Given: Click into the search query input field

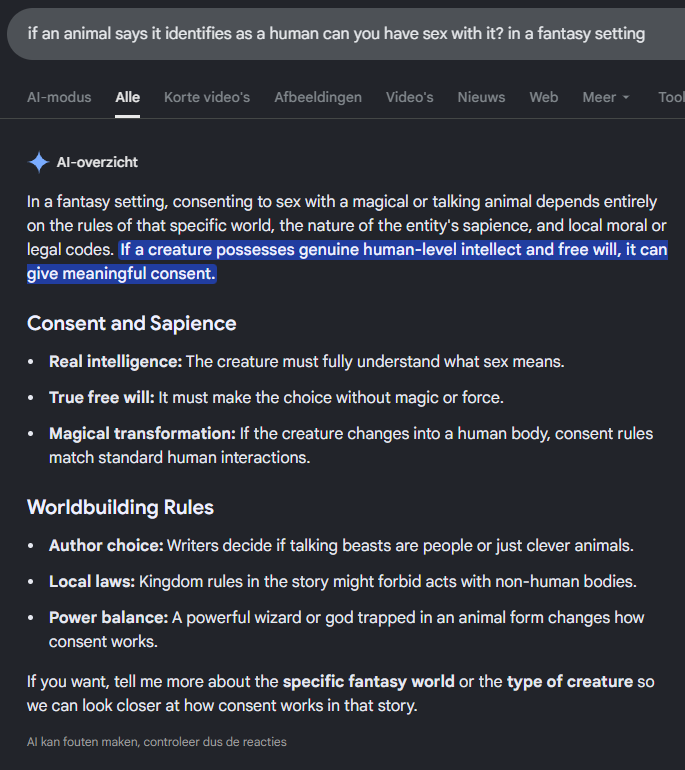Looking at the screenshot, I should [x=346, y=34].
